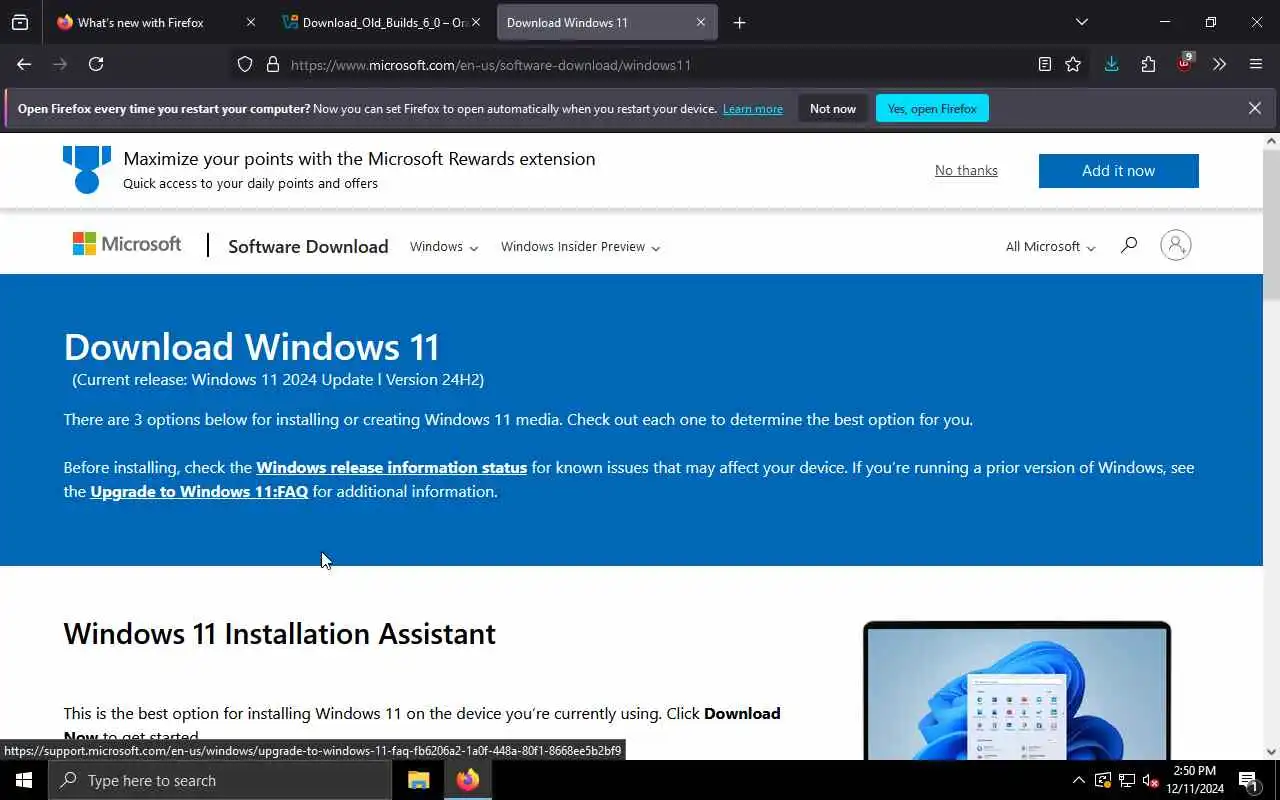Click the page vertical scrollbar thumb

(x=1271, y=225)
